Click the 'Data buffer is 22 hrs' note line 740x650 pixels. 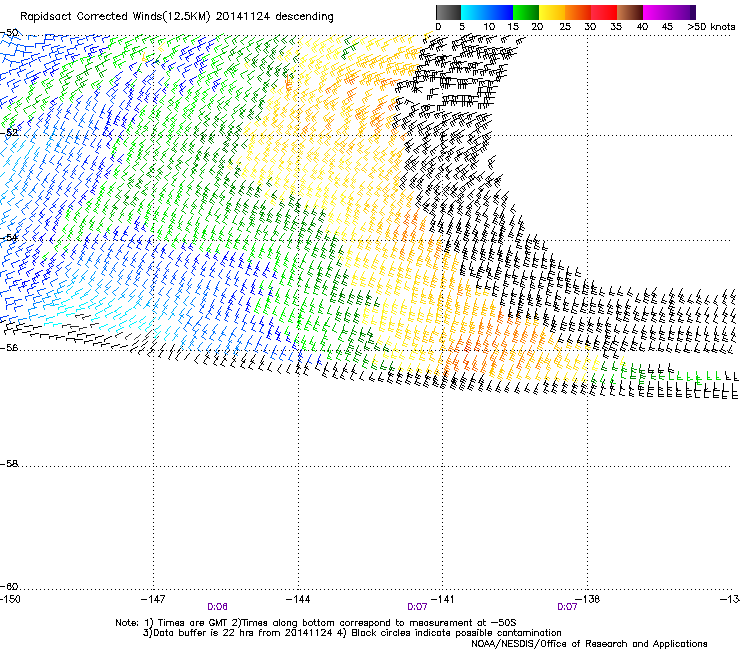pyautogui.click(x=352, y=633)
